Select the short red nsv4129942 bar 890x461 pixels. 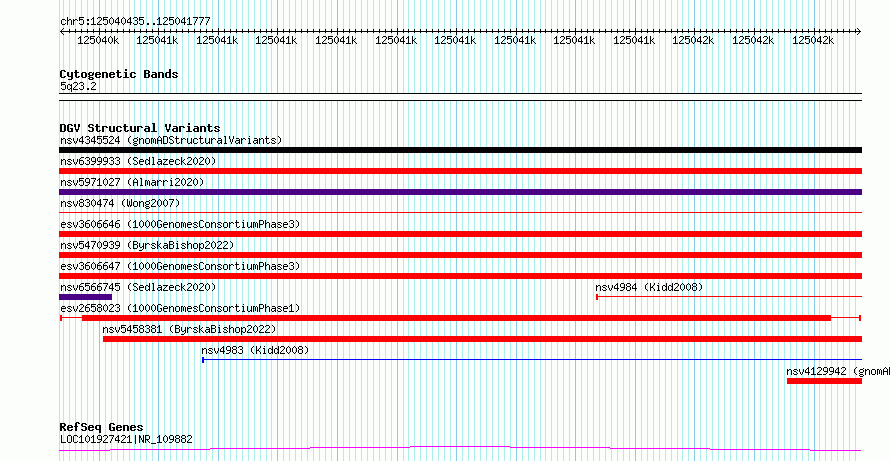pos(824,381)
